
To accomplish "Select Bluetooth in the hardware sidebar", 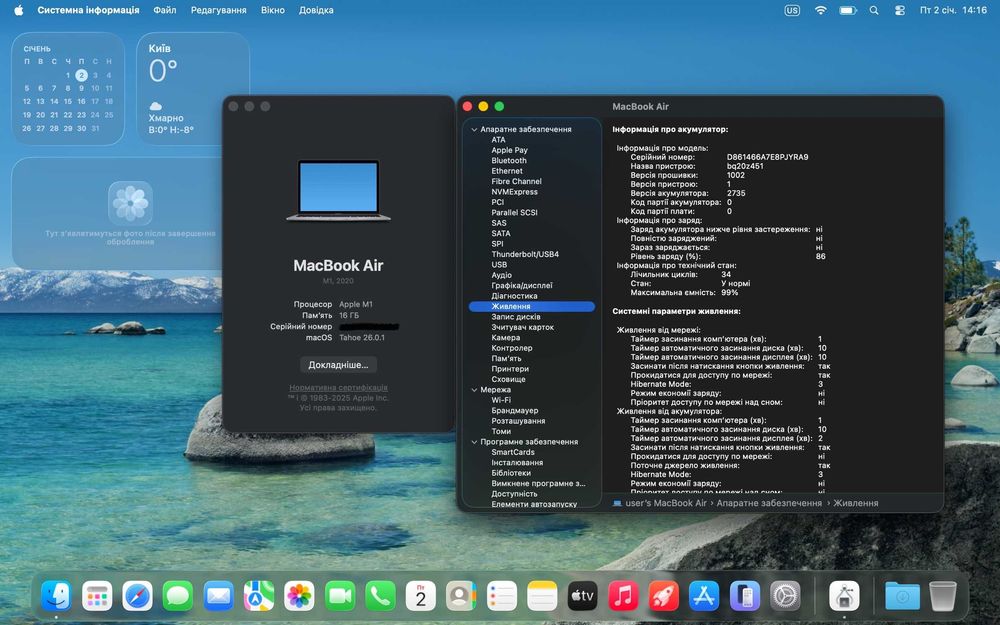I will [x=508, y=161].
